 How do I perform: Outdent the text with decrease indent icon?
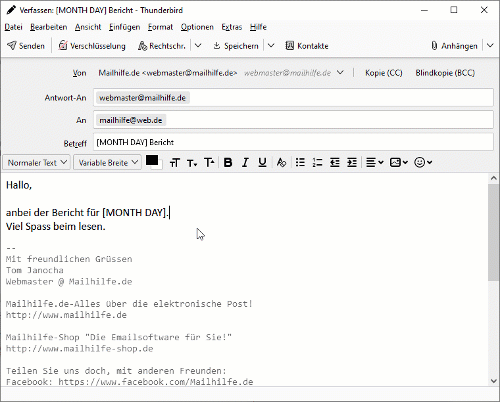coord(335,163)
